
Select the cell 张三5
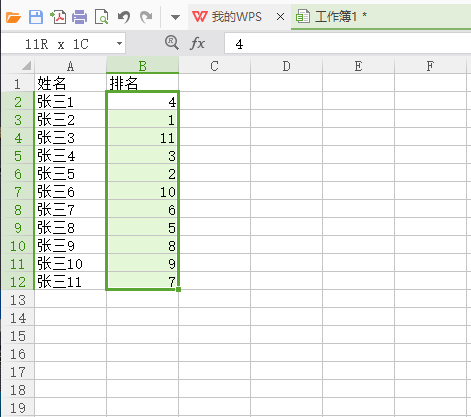70,173
